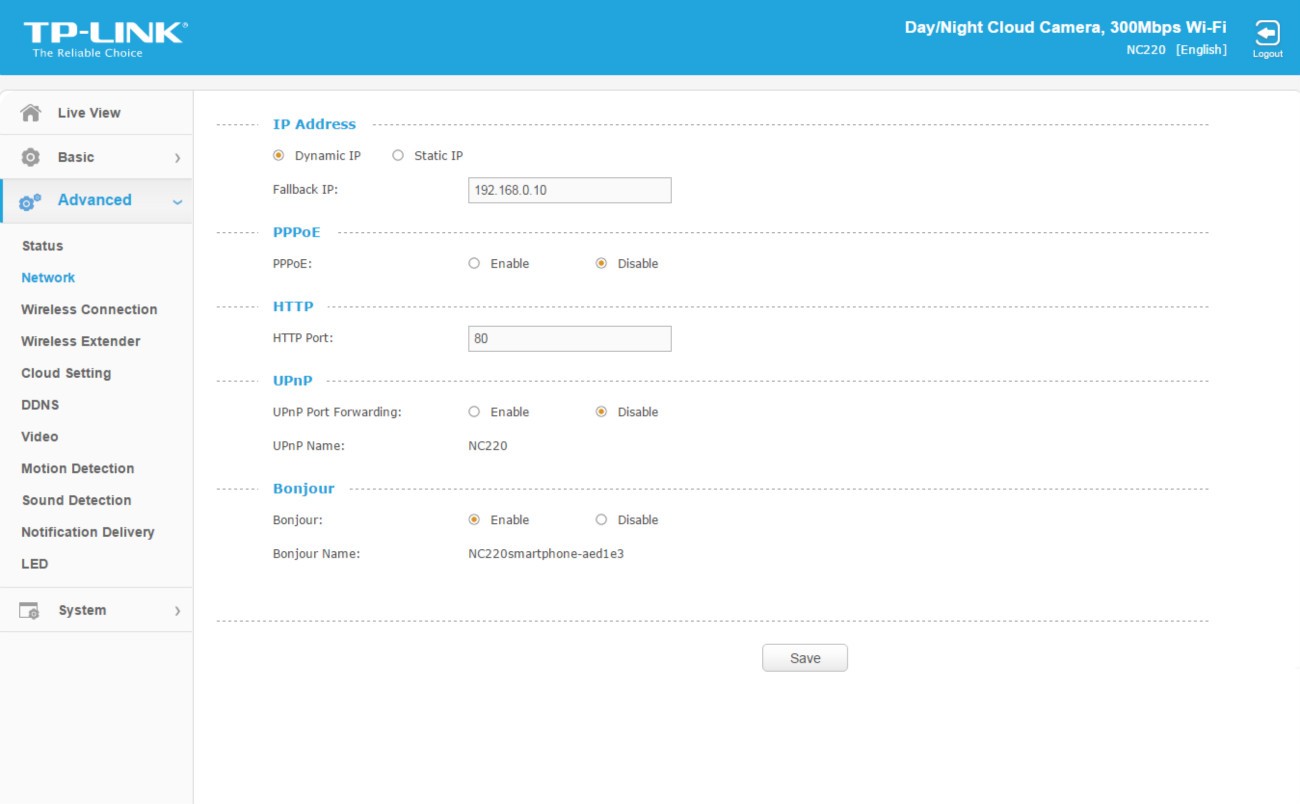
Task: Select the Static IP radio button
Action: coord(398,156)
